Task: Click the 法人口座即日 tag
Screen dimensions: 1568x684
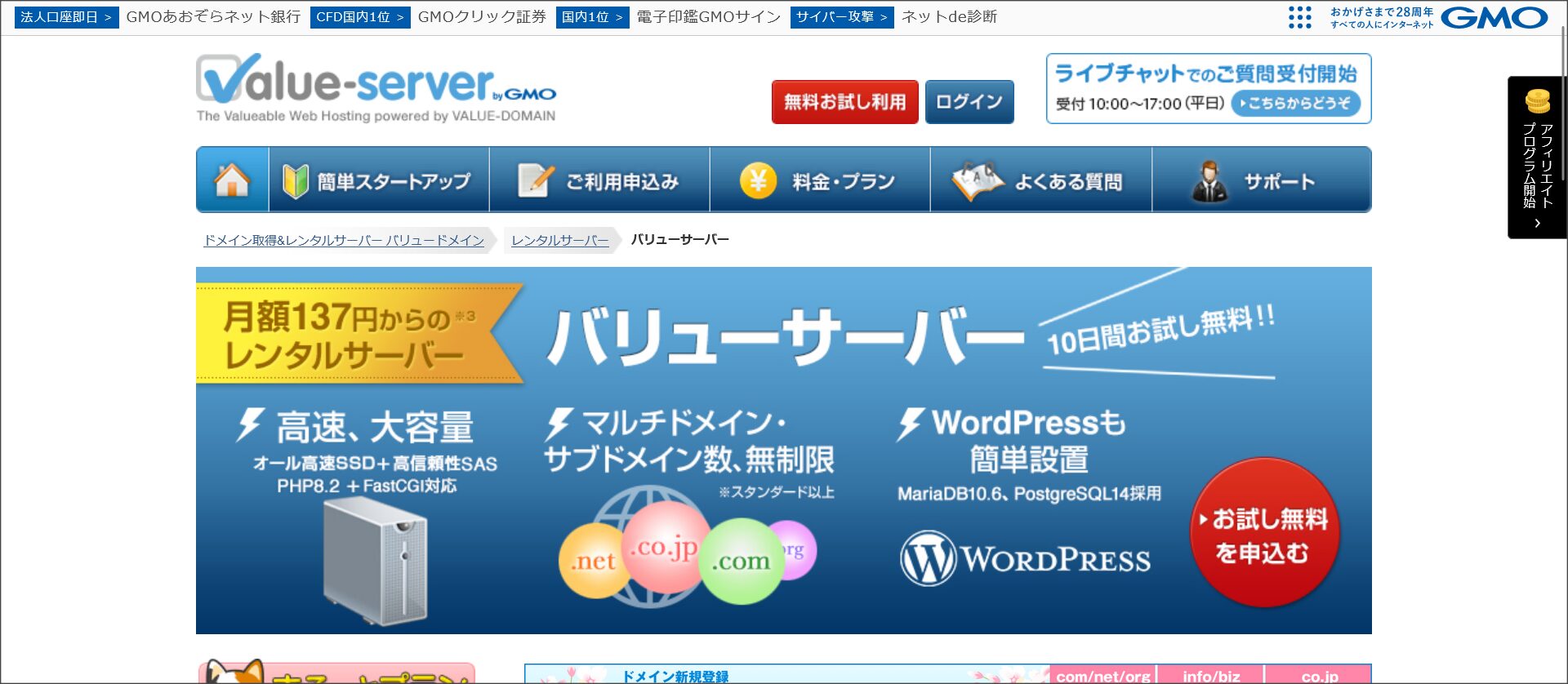Action: pyautogui.click(x=66, y=17)
